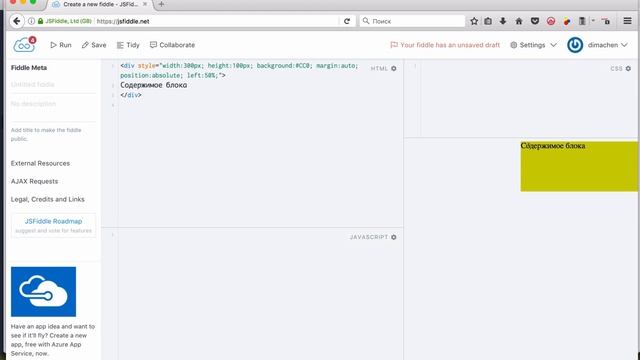Image resolution: width=640 pixels, height=360 pixels.
Task: Open CSS panel settings gear
Action: pyautogui.click(x=628, y=69)
